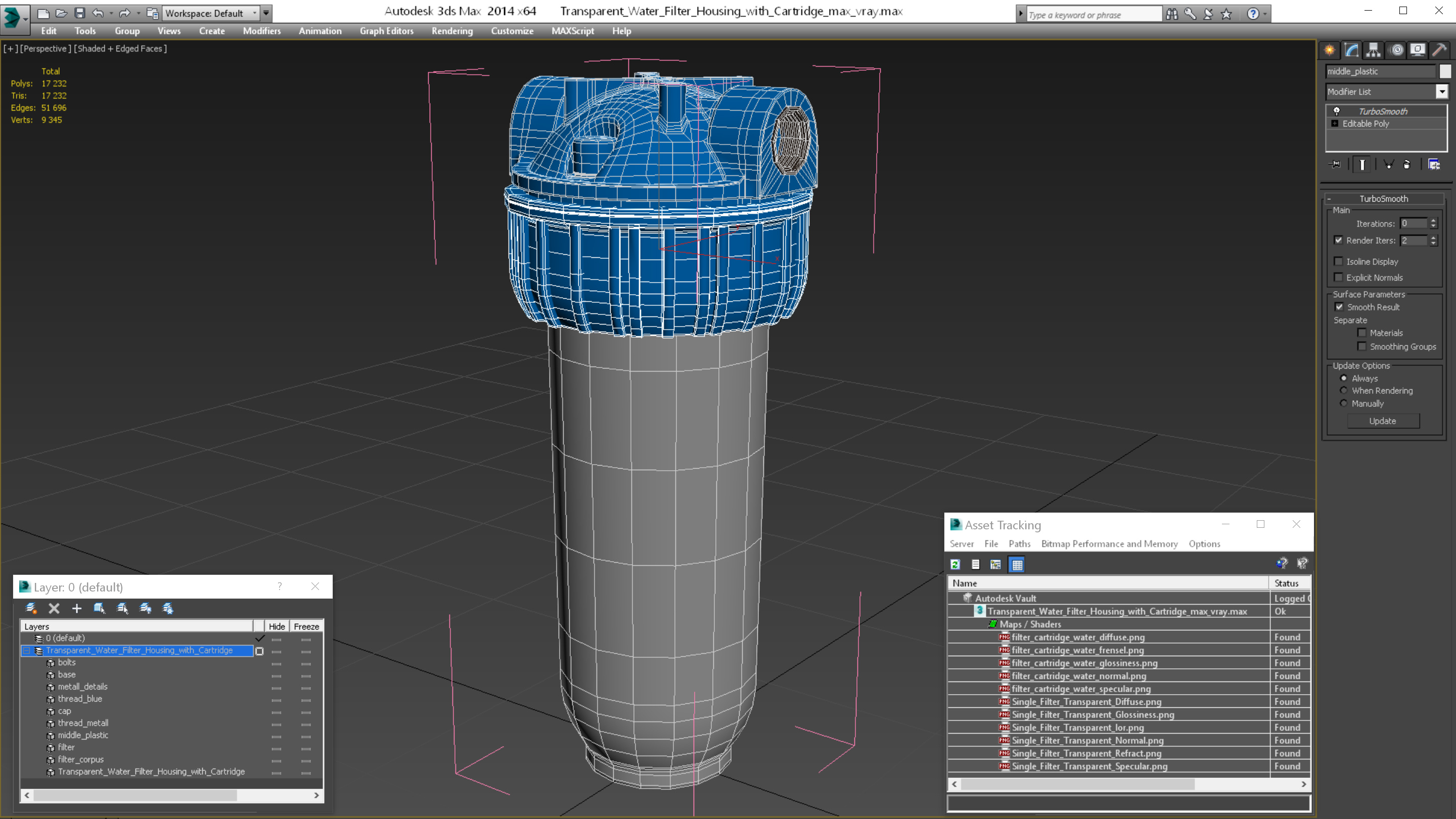Image resolution: width=1456 pixels, height=819 pixels.
Task: Toggle the Smooth Result checkbox
Action: point(1339,307)
